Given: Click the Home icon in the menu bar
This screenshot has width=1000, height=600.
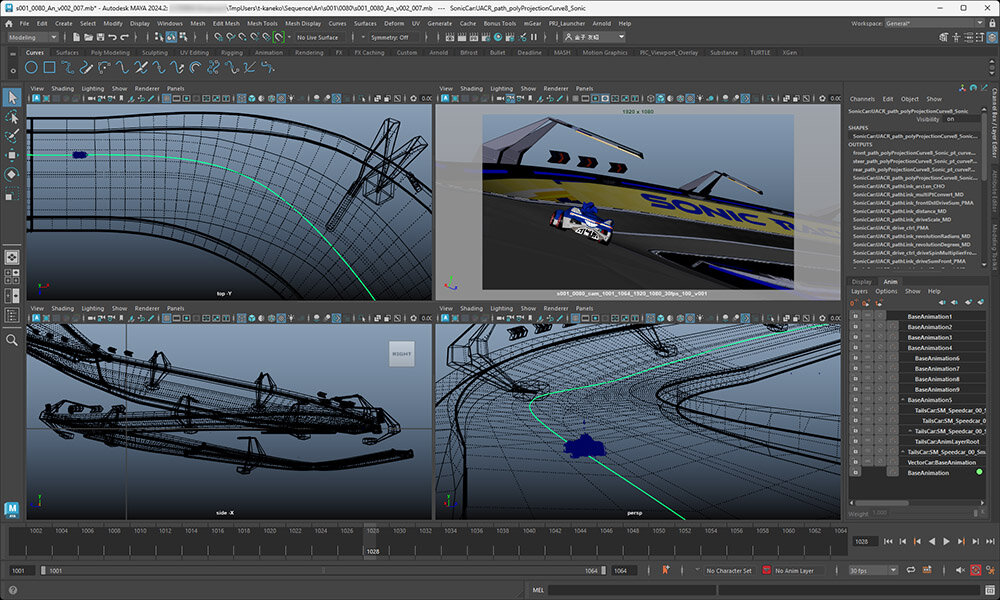Looking at the screenshot, I should click(9, 24).
